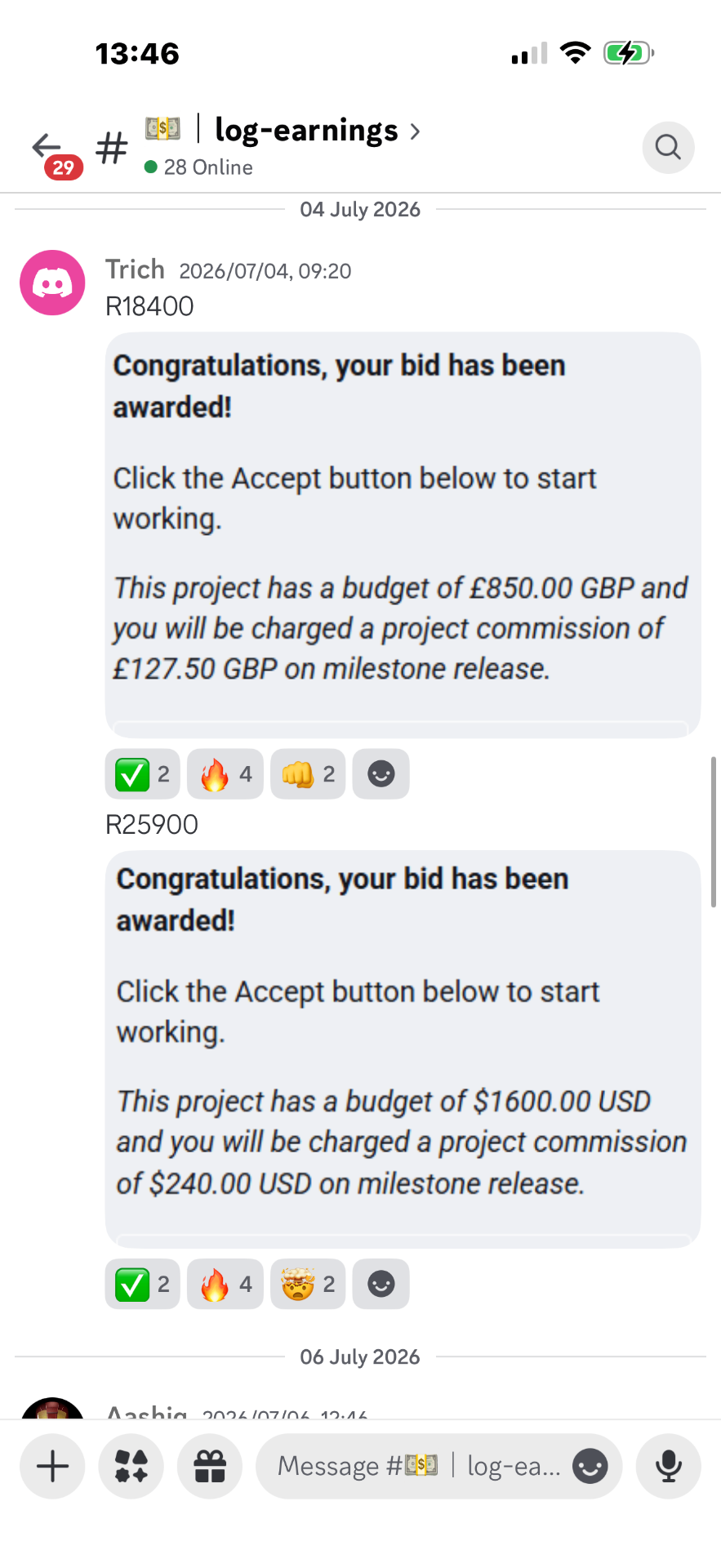This screenshot has width=721, height=1568.
Task: Open the log-earnings channel title
Action: 306,131
